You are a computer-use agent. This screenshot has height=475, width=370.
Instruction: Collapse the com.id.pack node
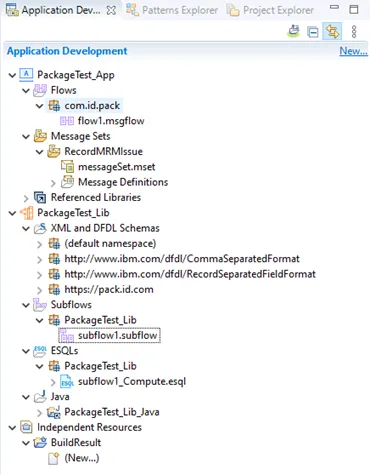click(x=40, y=106)
